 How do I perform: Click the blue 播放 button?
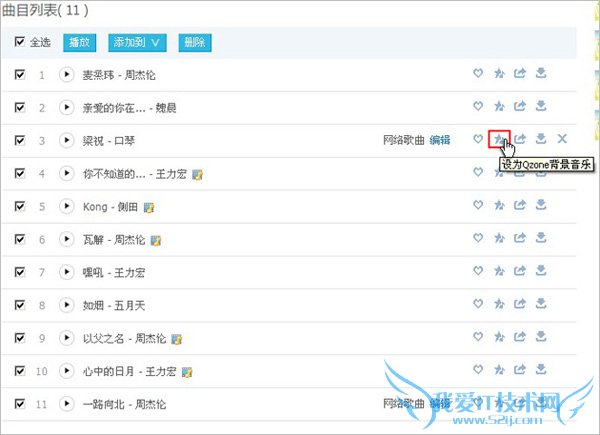80,42
